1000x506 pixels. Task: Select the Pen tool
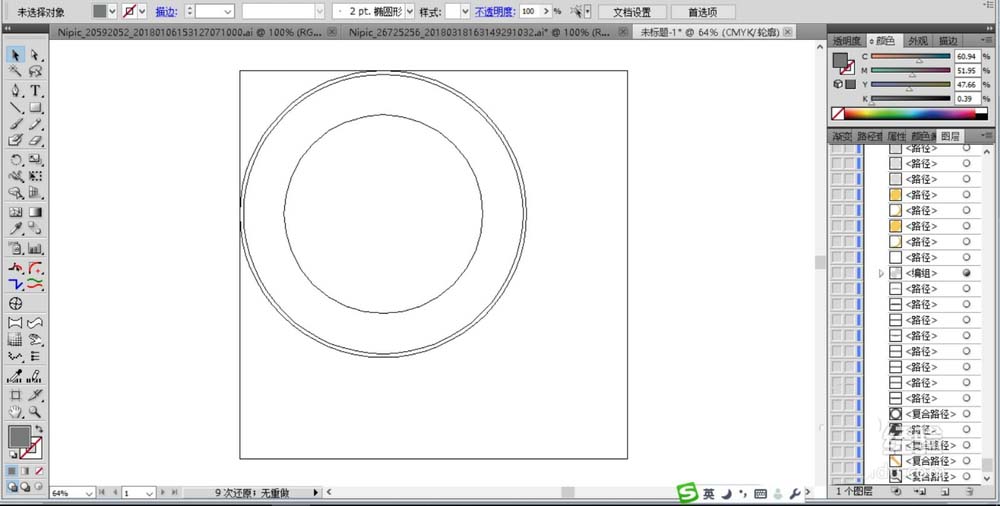[16, 91]
